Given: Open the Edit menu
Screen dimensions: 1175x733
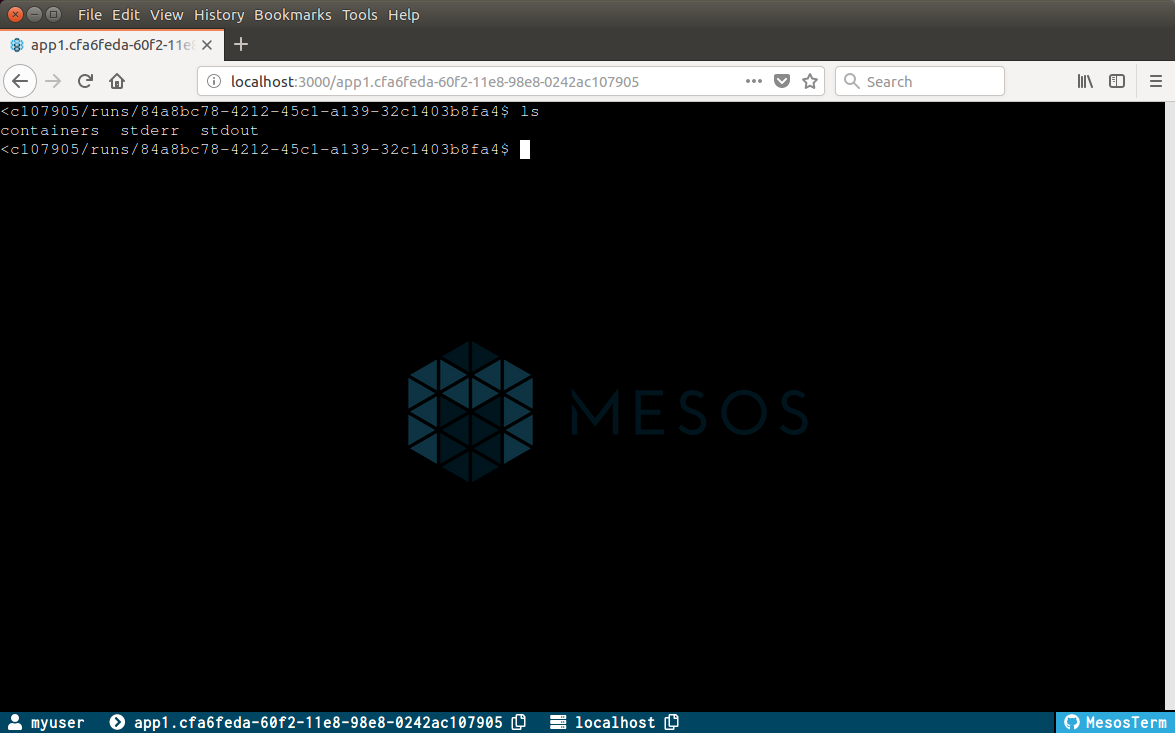Looking at the screenshot, I should pos(125,15).
